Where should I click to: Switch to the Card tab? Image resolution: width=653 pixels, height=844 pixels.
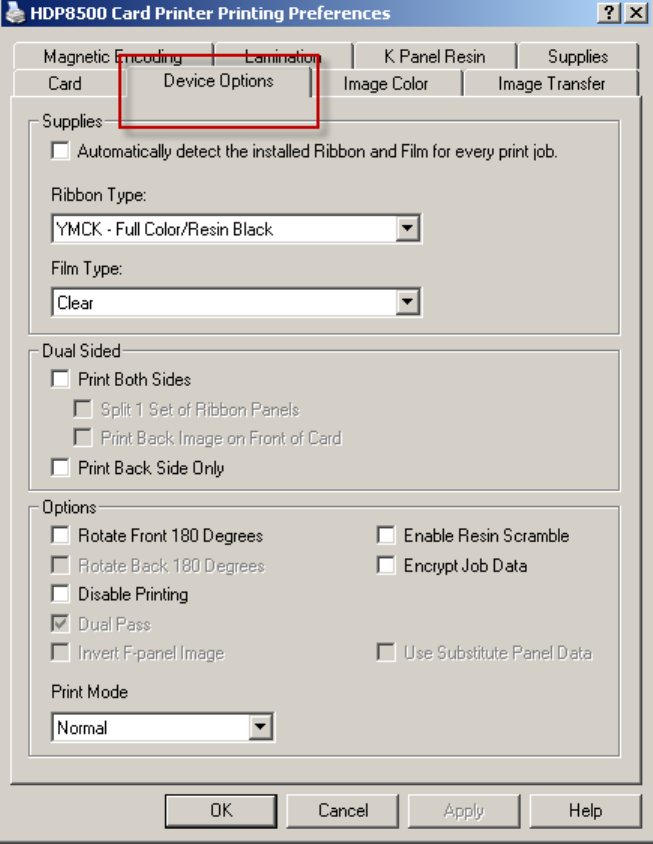coord(66,83)
